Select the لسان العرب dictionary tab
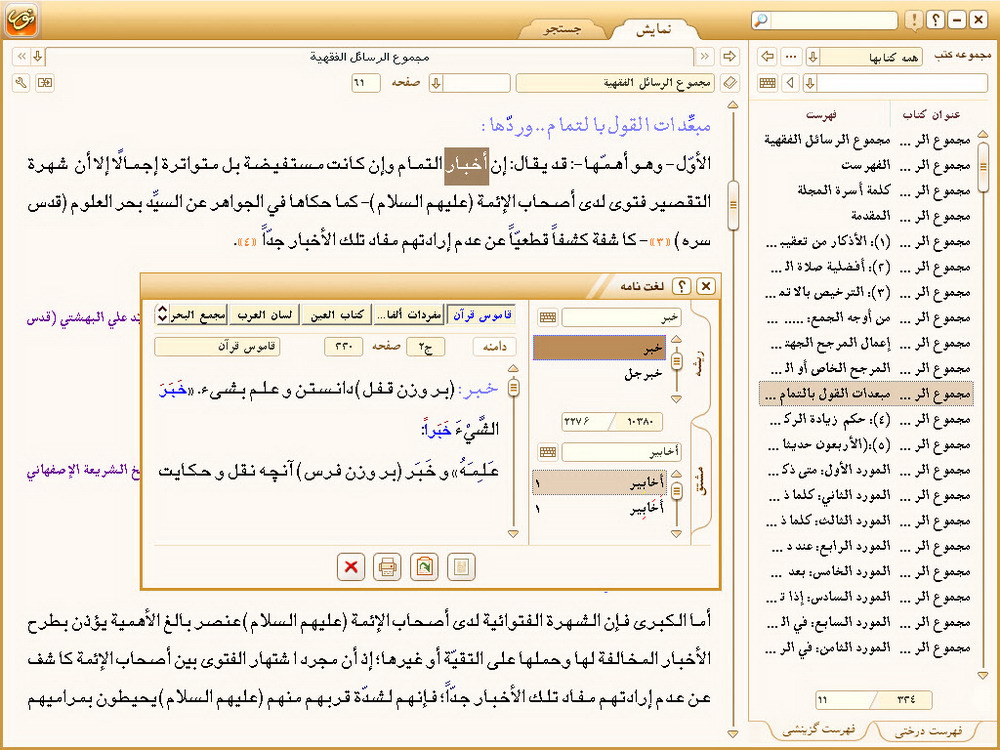The image size is (1000, 750). 264,314
